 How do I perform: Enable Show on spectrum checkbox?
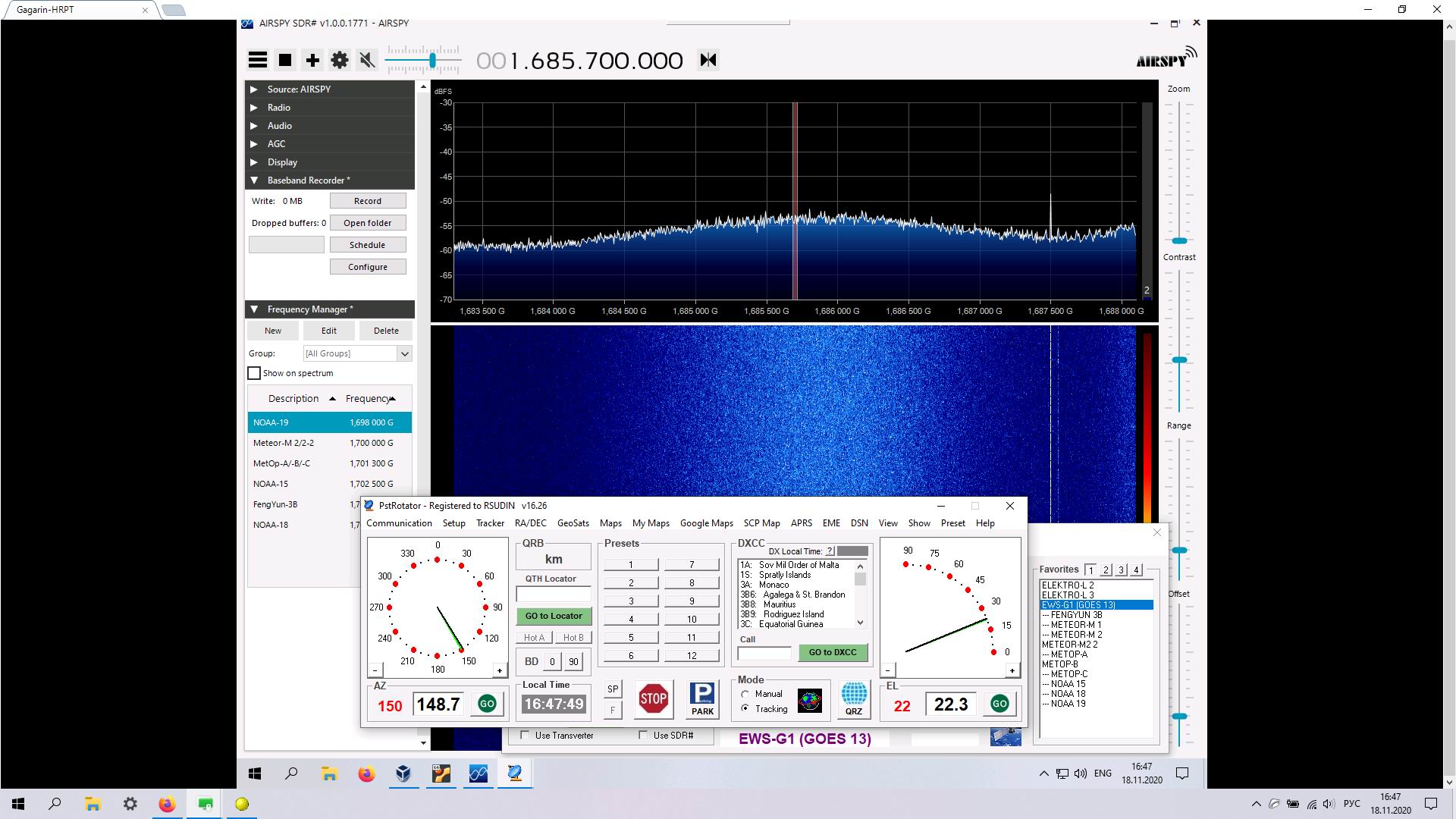254,373
